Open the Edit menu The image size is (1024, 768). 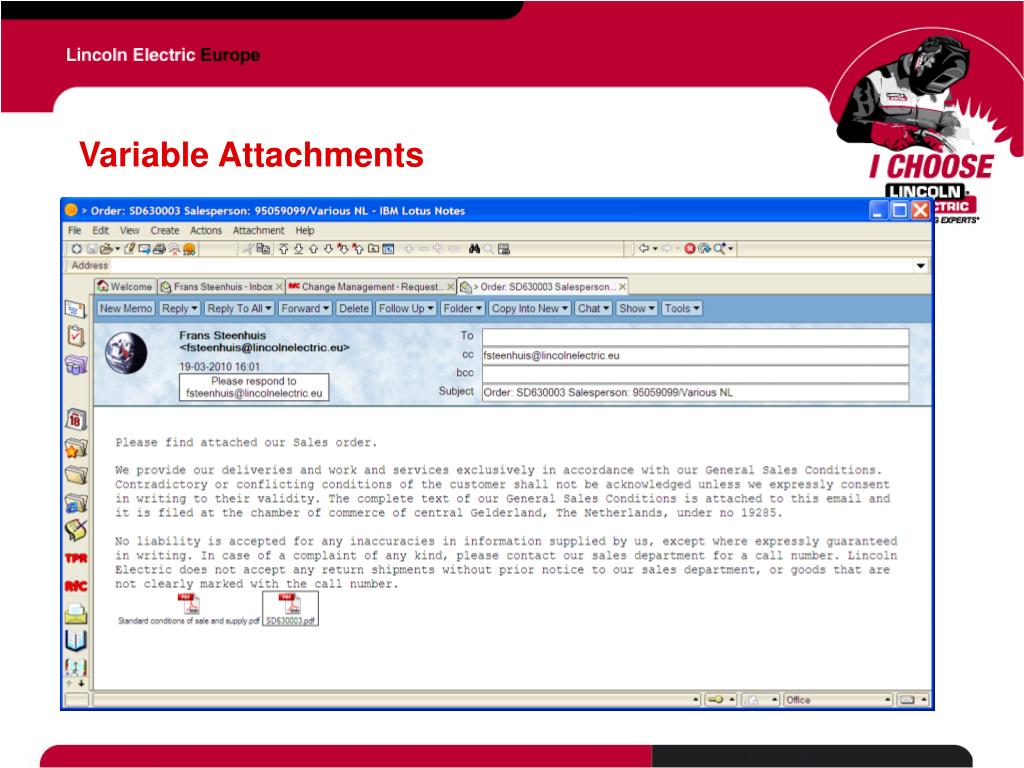(x=100, y=231)
